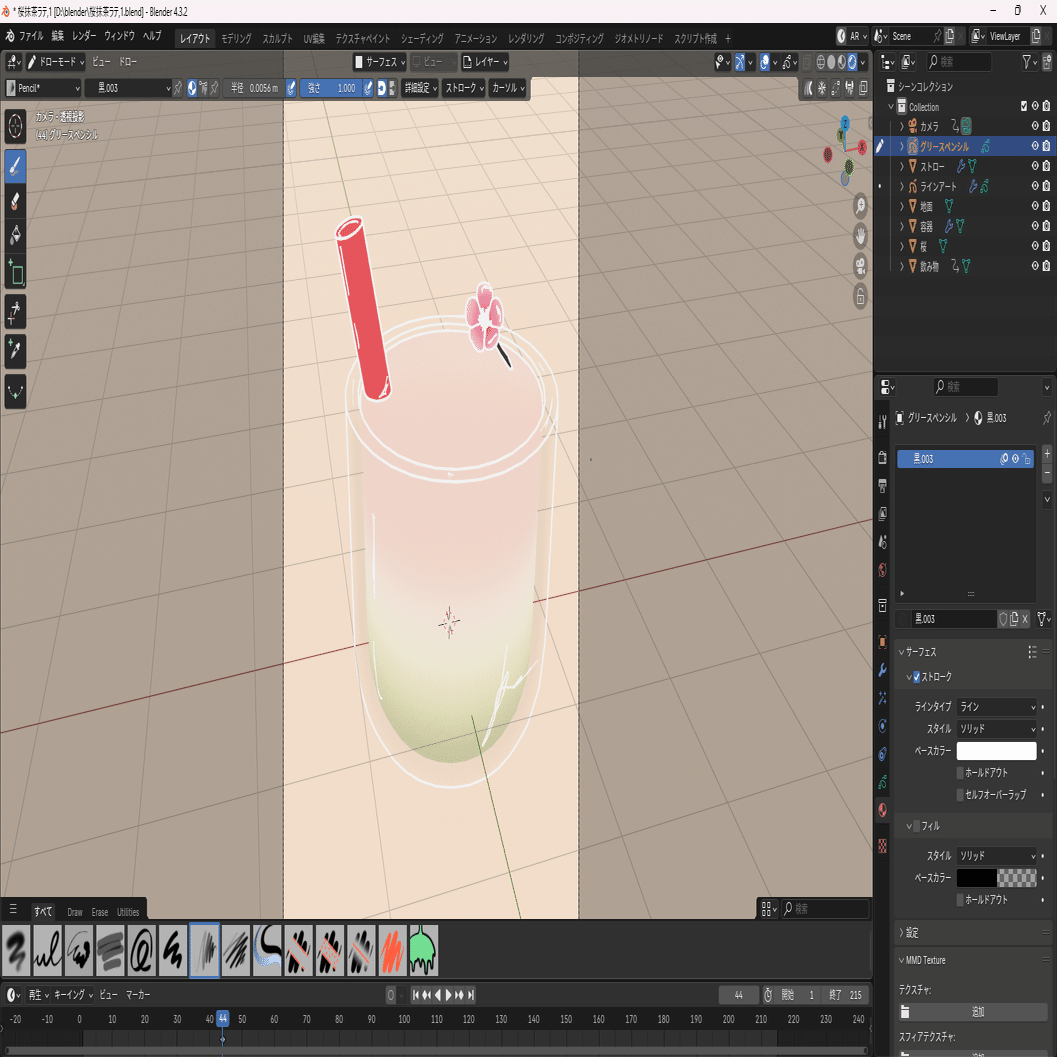Hide the カメラ object in viewport

[1035, 125]
